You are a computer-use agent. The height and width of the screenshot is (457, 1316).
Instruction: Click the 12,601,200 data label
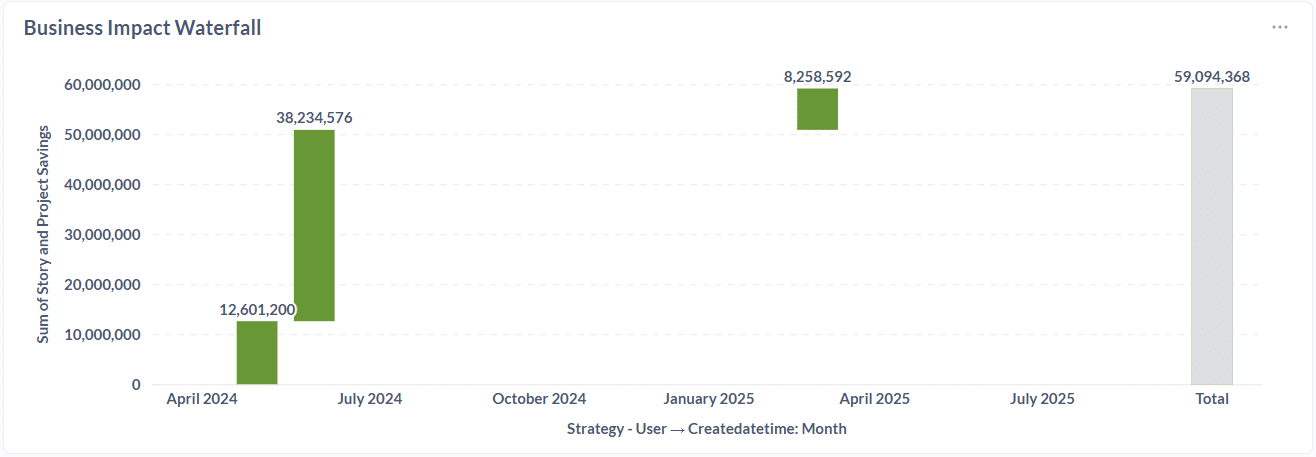(258, 309)
